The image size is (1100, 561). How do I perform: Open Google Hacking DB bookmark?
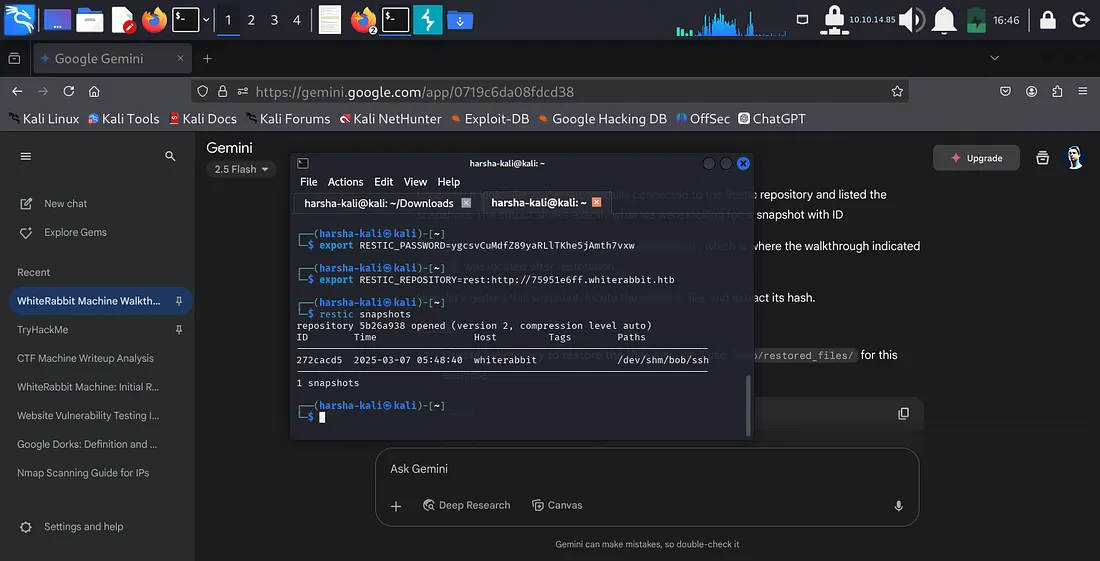tap(603, 119)
